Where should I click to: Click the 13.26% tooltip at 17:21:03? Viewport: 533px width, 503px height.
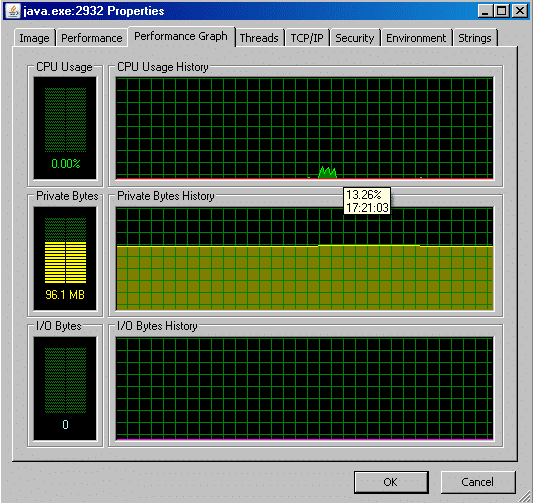[x=367, y=201]
